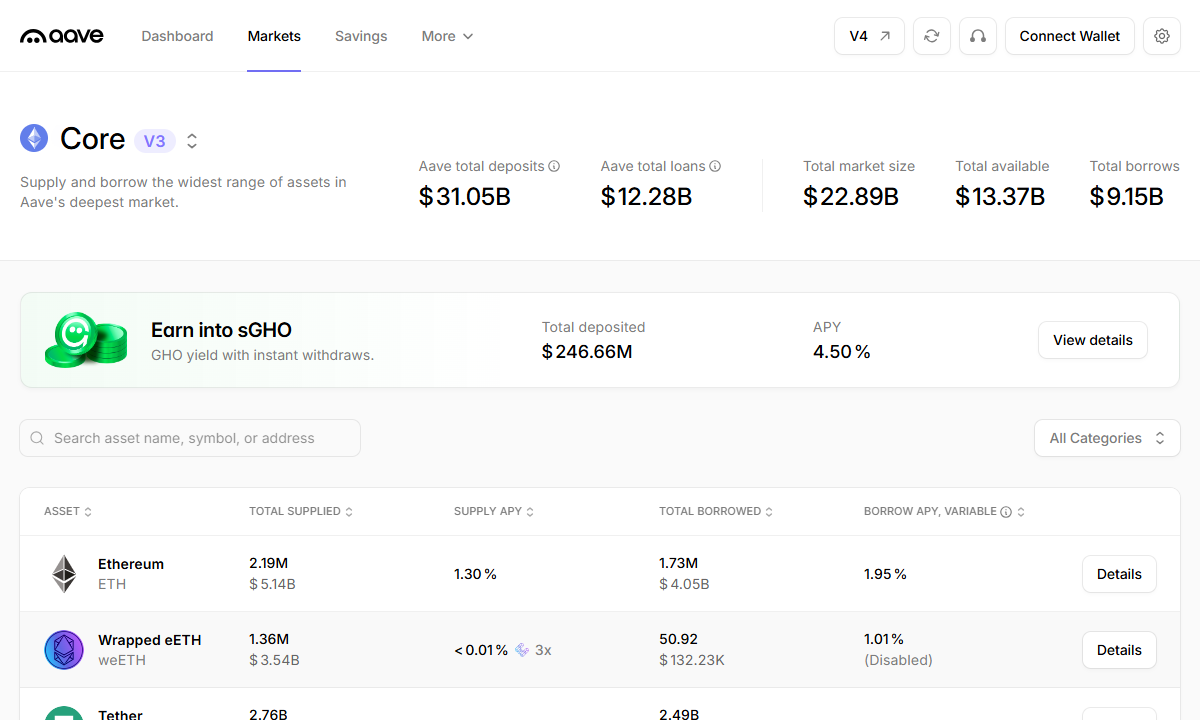
Task: Click Connect Wallet
Action: pos(1070,36)
